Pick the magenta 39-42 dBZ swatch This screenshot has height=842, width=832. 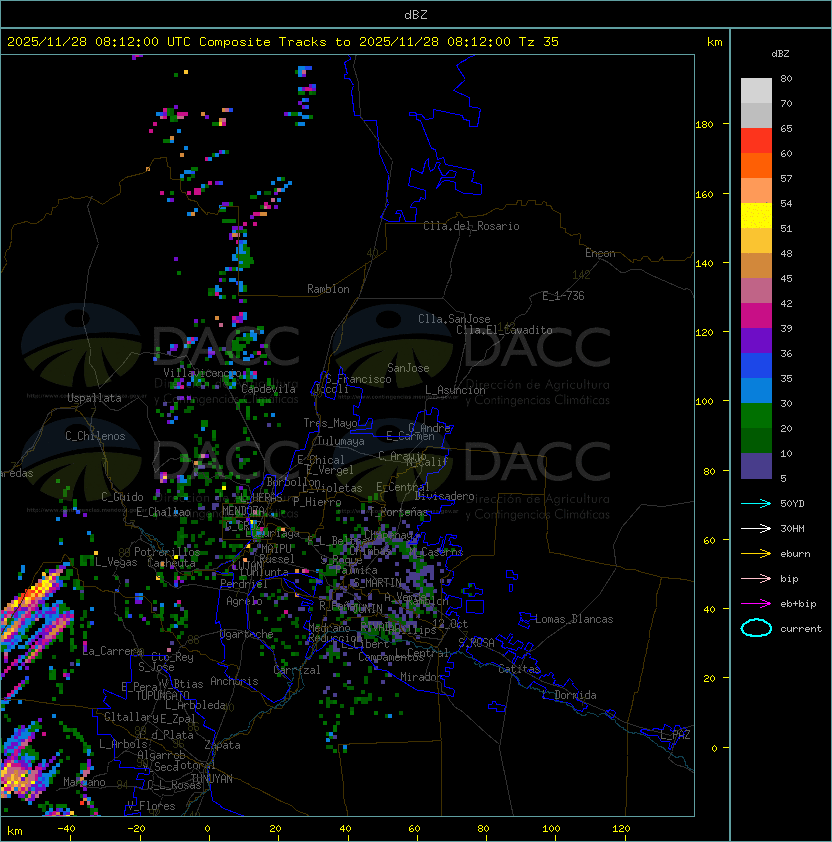(x=756, y=316)
